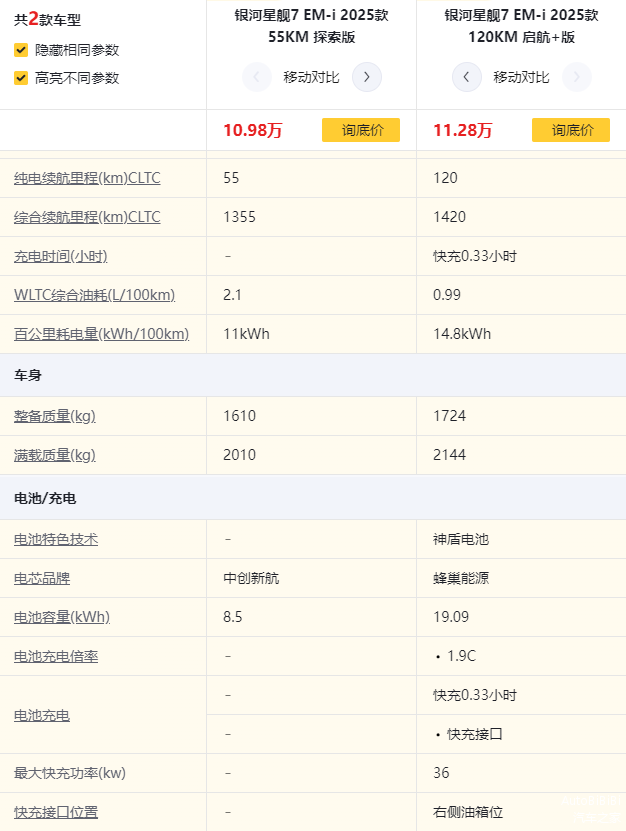
Task: Open the 电池特色技术 parameter link
Action: pos(56,539)
